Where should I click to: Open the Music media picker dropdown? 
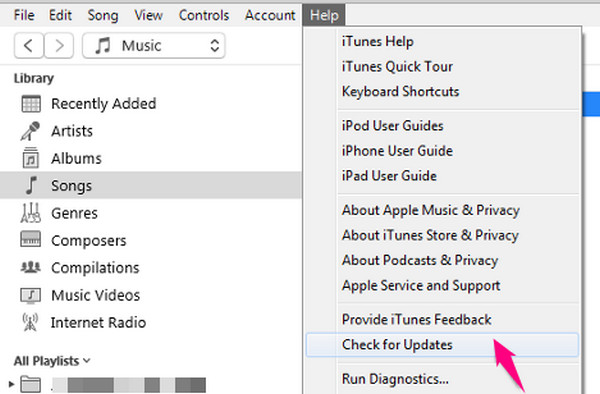153,46
